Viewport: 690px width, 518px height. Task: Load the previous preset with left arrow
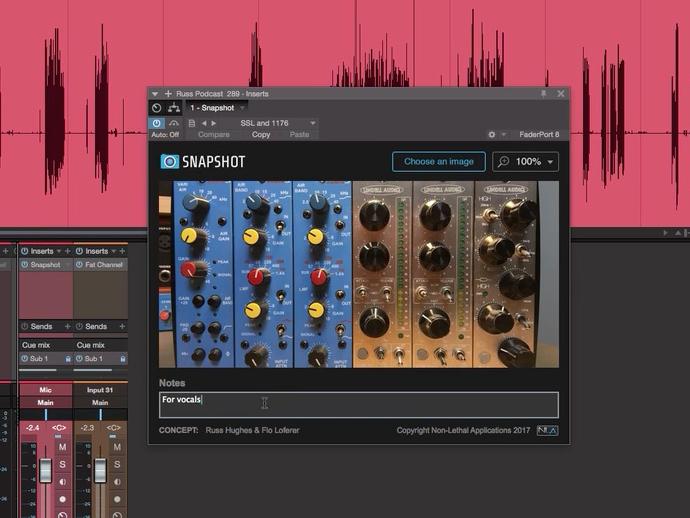point(204,123)
